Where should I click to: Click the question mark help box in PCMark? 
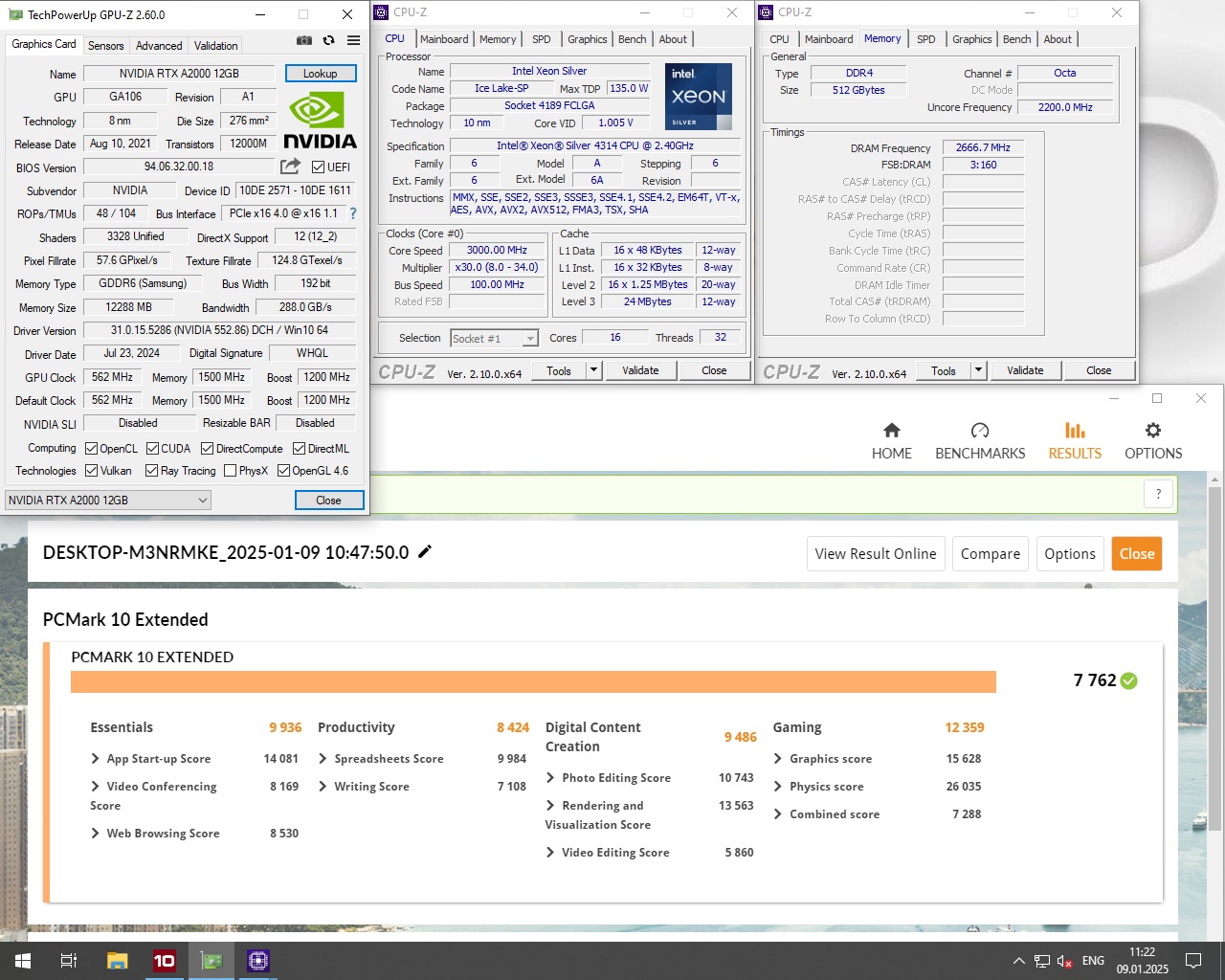[x=1158, y=494]
